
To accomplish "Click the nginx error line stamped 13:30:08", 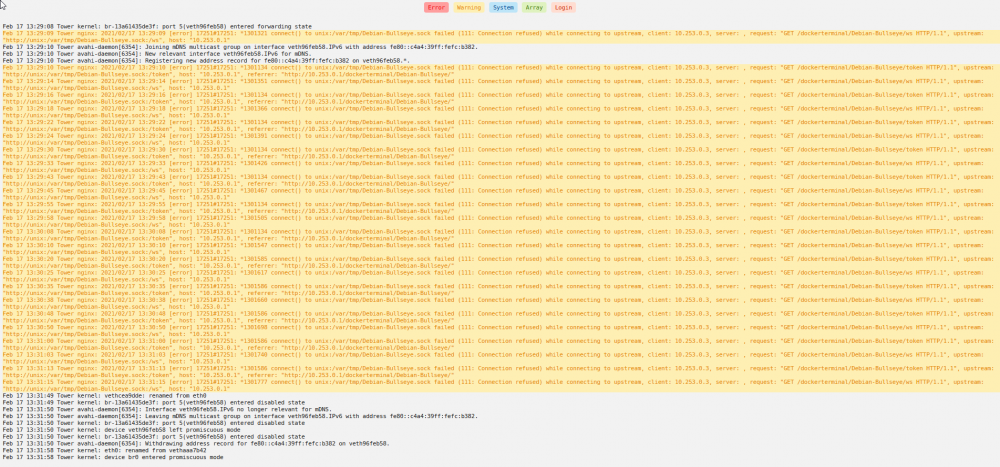I will (500, 235).
